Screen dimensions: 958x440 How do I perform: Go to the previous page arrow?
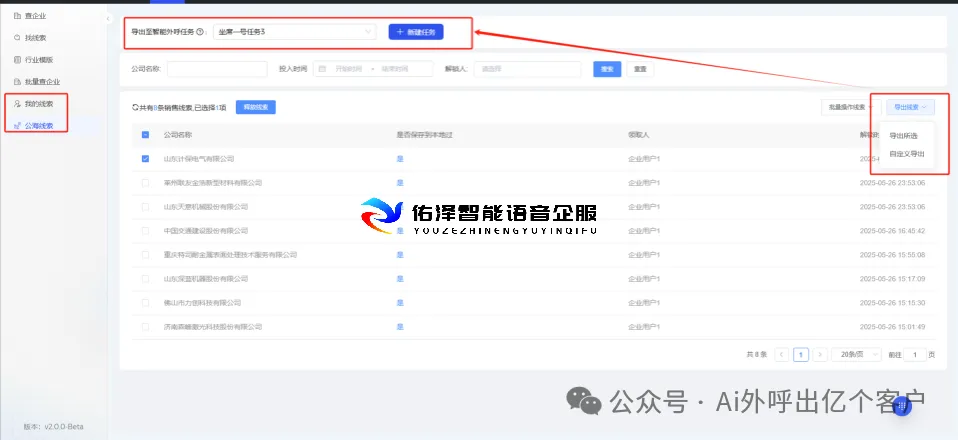781,354
